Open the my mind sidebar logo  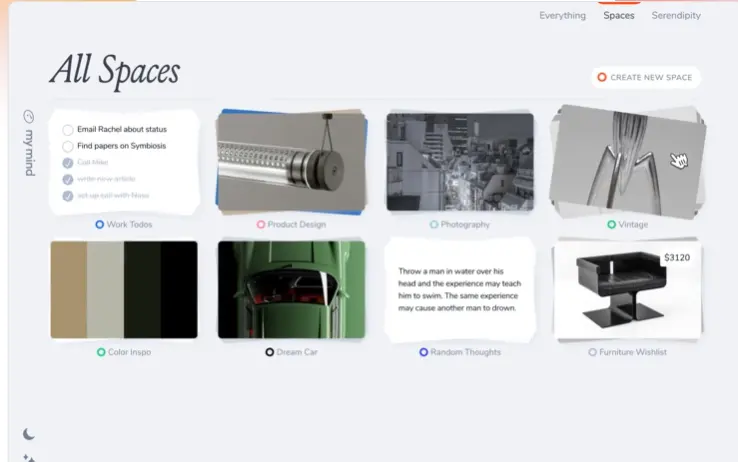[x=29, y=143]
